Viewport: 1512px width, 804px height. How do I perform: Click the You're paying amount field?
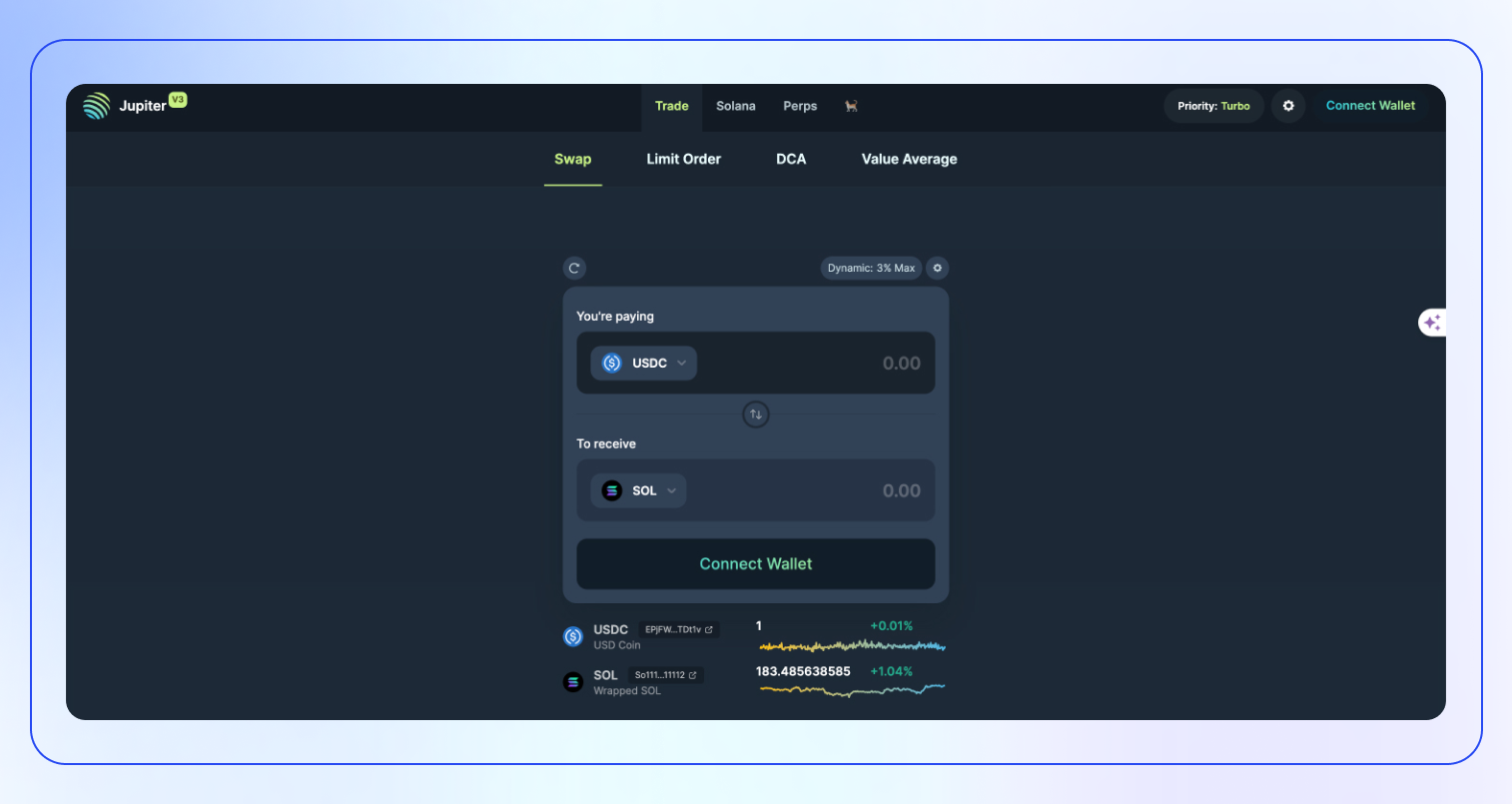(x=756, y=363)
